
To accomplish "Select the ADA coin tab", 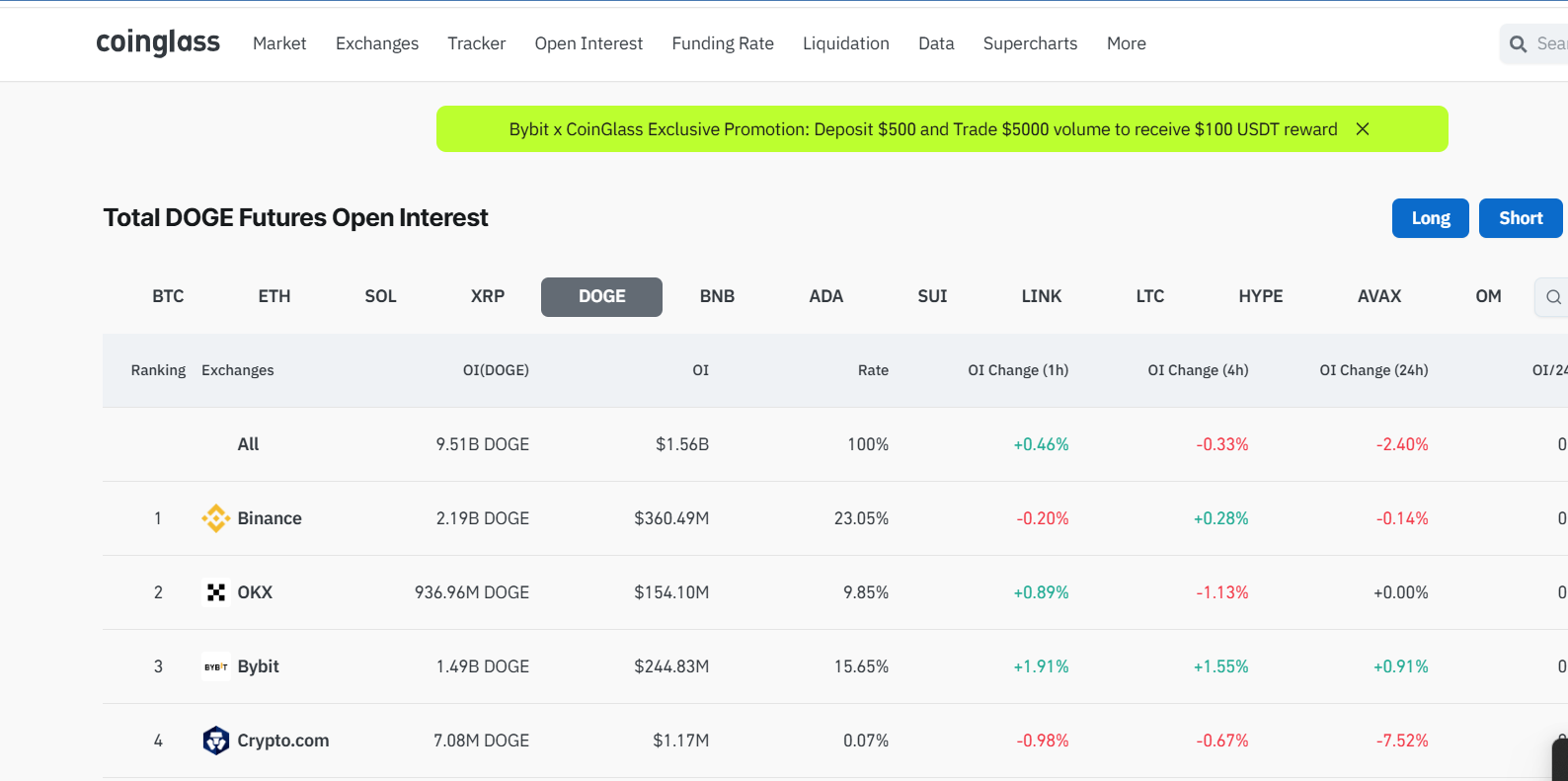I will (x=826, y=296).
